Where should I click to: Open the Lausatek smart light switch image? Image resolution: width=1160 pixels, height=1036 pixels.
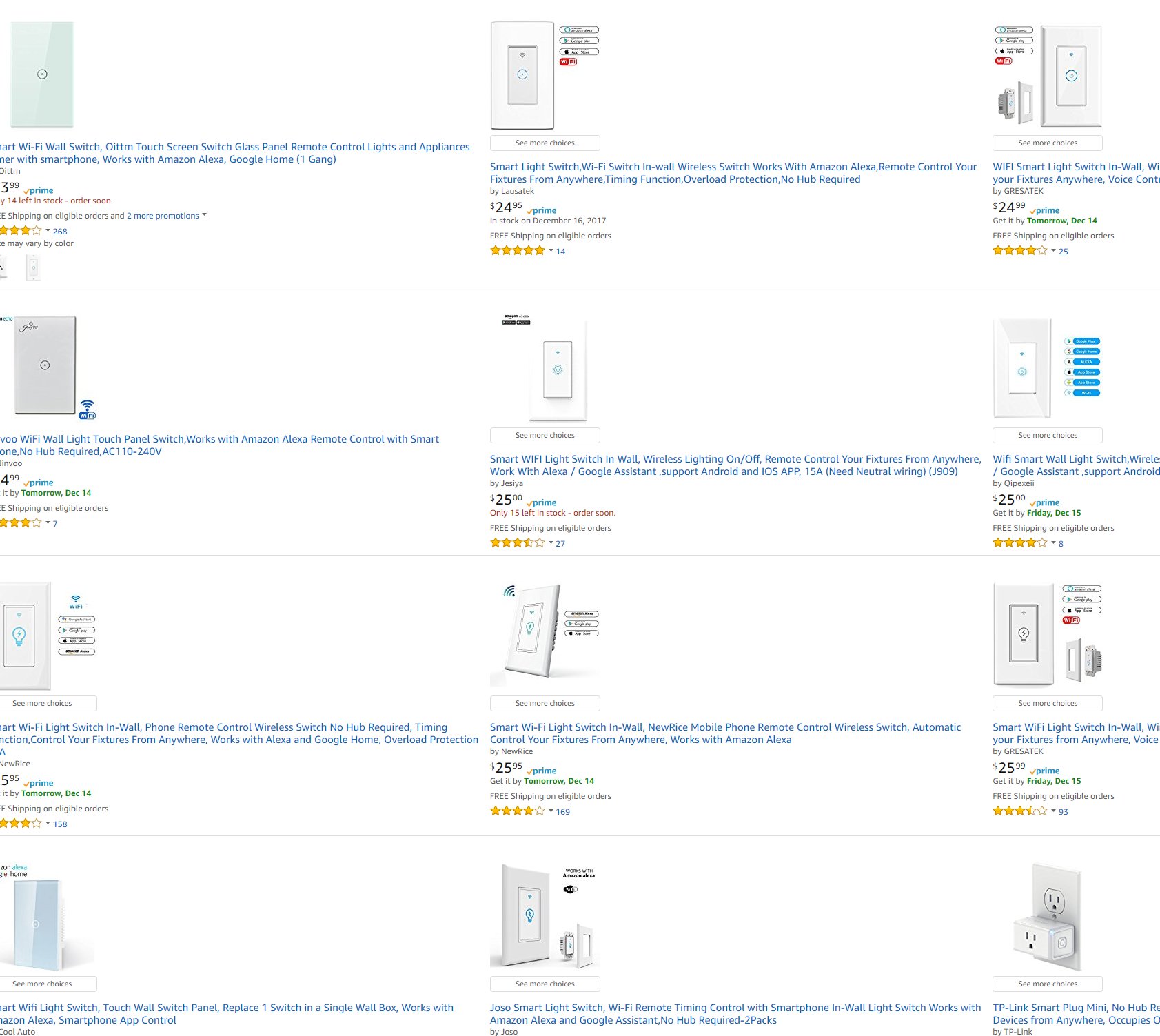(x=545, y=75)
